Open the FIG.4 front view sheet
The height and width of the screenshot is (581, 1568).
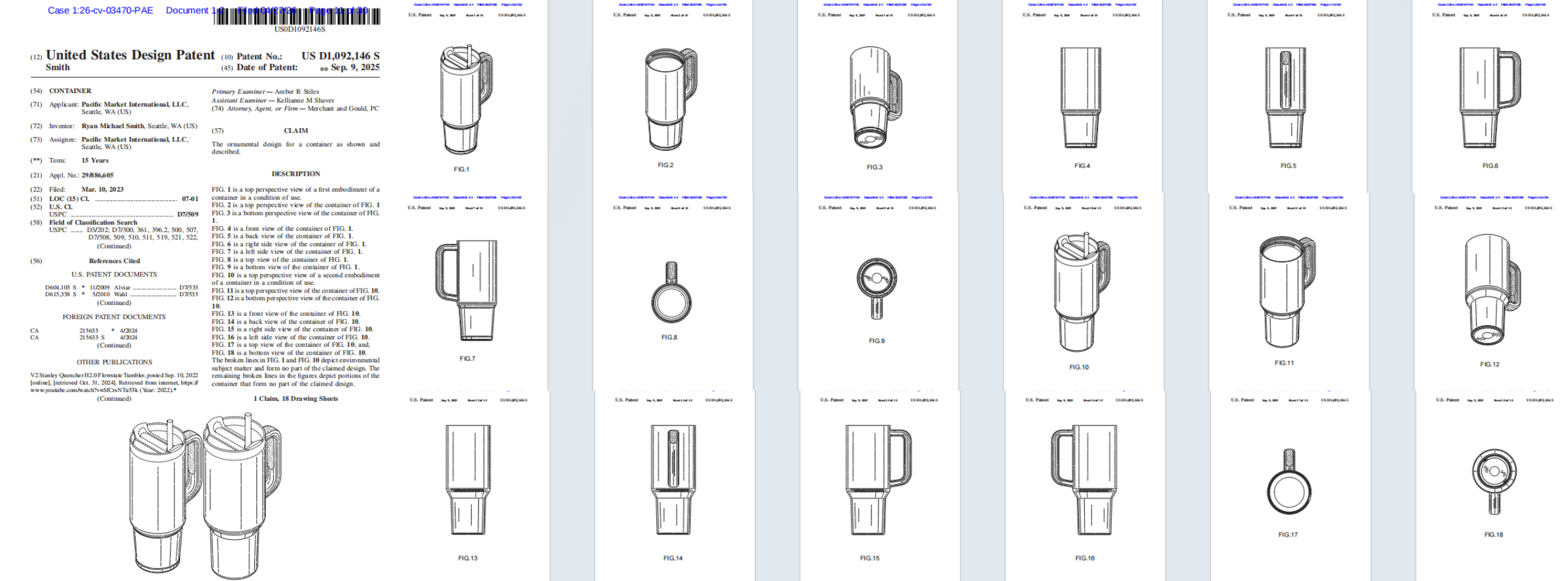pos(1083,96)
